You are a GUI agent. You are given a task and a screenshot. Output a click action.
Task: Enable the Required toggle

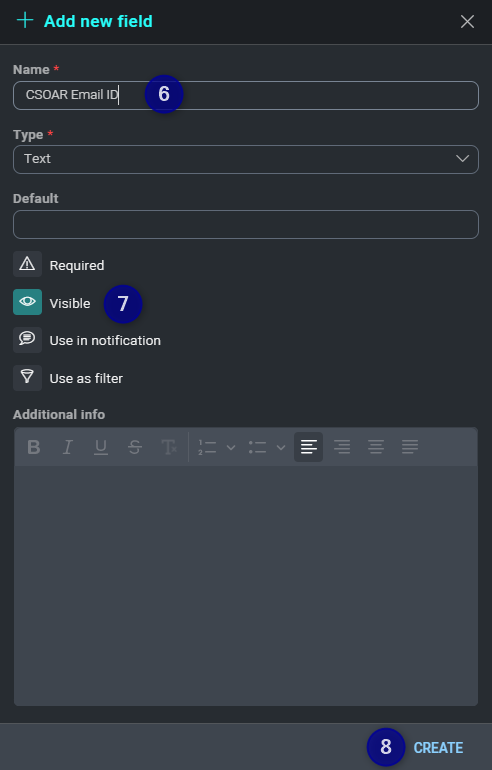click(x=27, y=264)
